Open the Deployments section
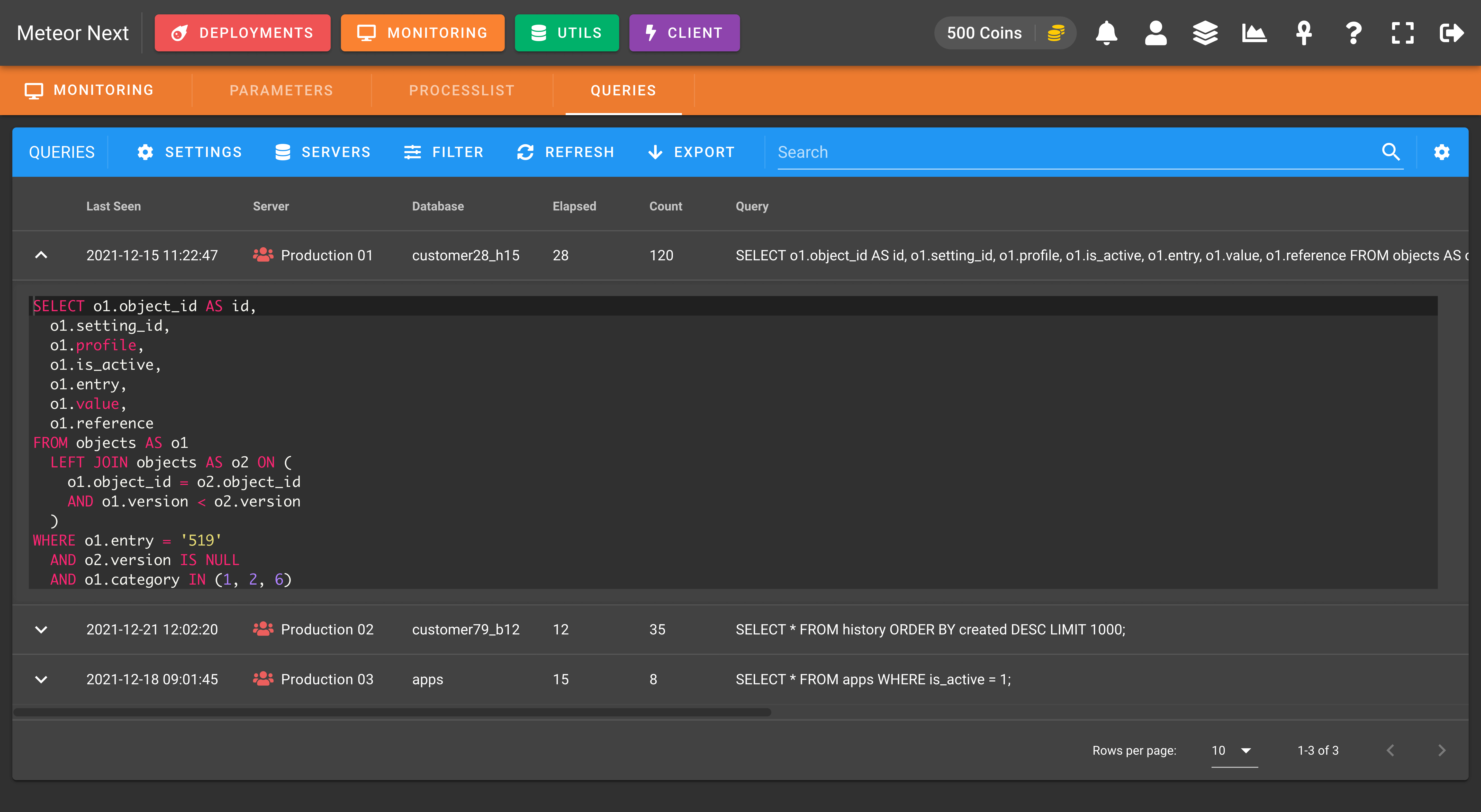This screenshot has width=1481, height=812. (x=243, y=33)
